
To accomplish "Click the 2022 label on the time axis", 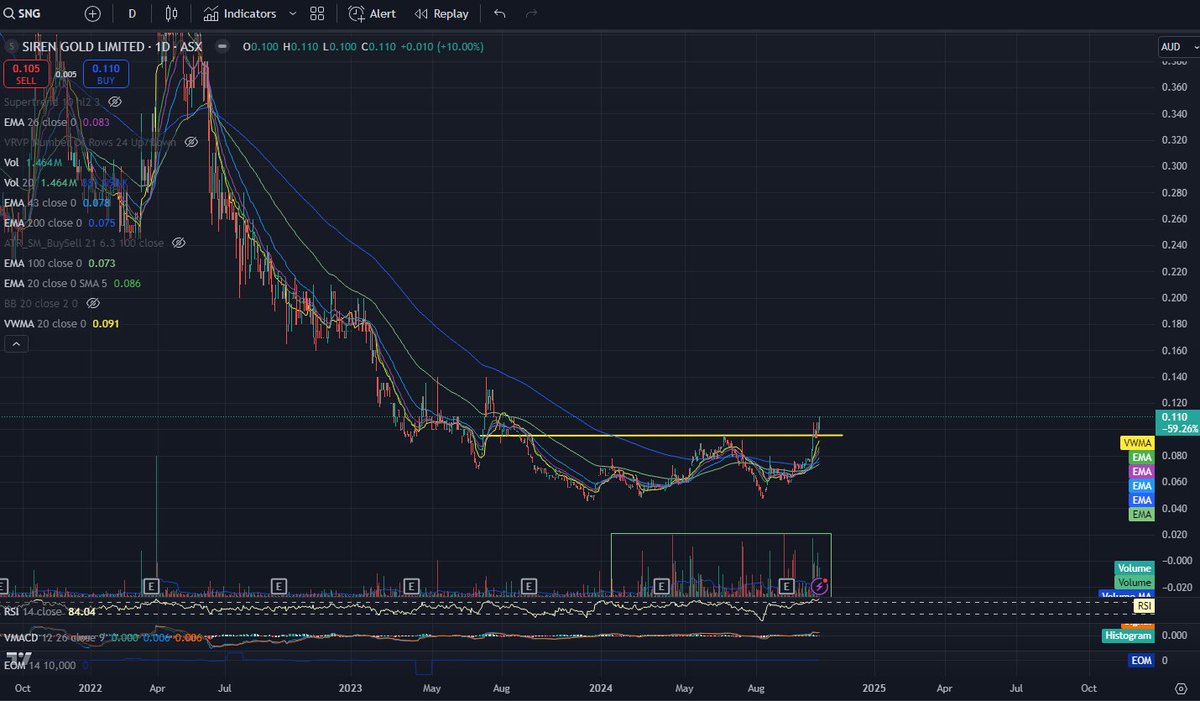I will coord(90,689).
